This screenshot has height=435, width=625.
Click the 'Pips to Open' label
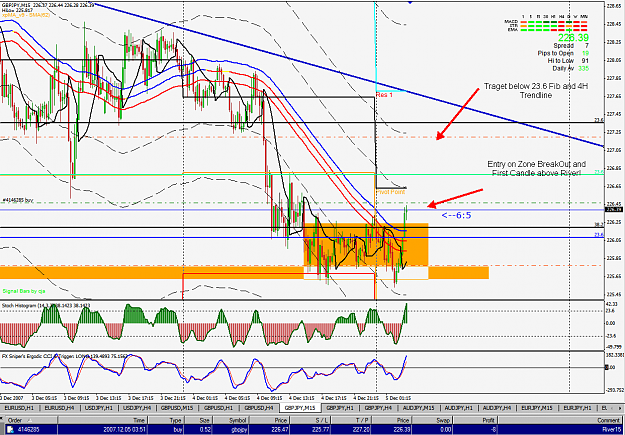556,53
